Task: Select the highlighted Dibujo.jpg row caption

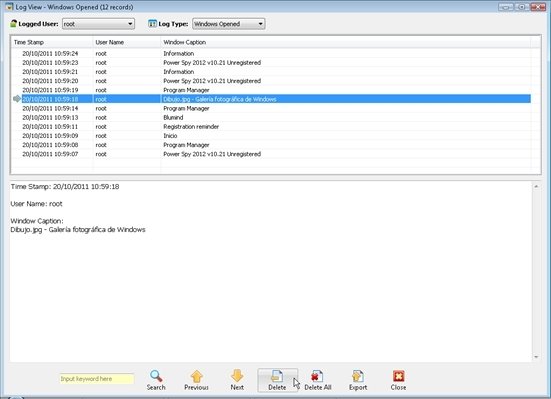Action: (220, 99)
